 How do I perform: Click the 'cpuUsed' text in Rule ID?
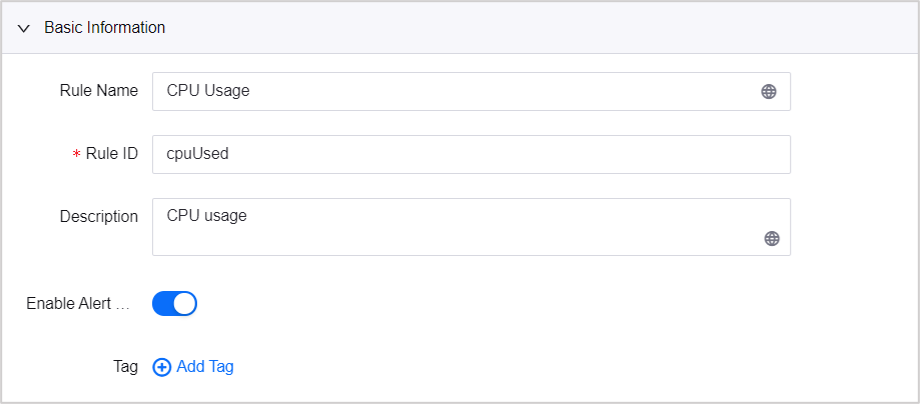pos(198,154)
